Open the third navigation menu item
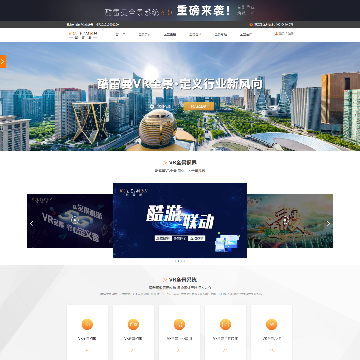Viewport: 360px width, 360px height. pos(170,34)
